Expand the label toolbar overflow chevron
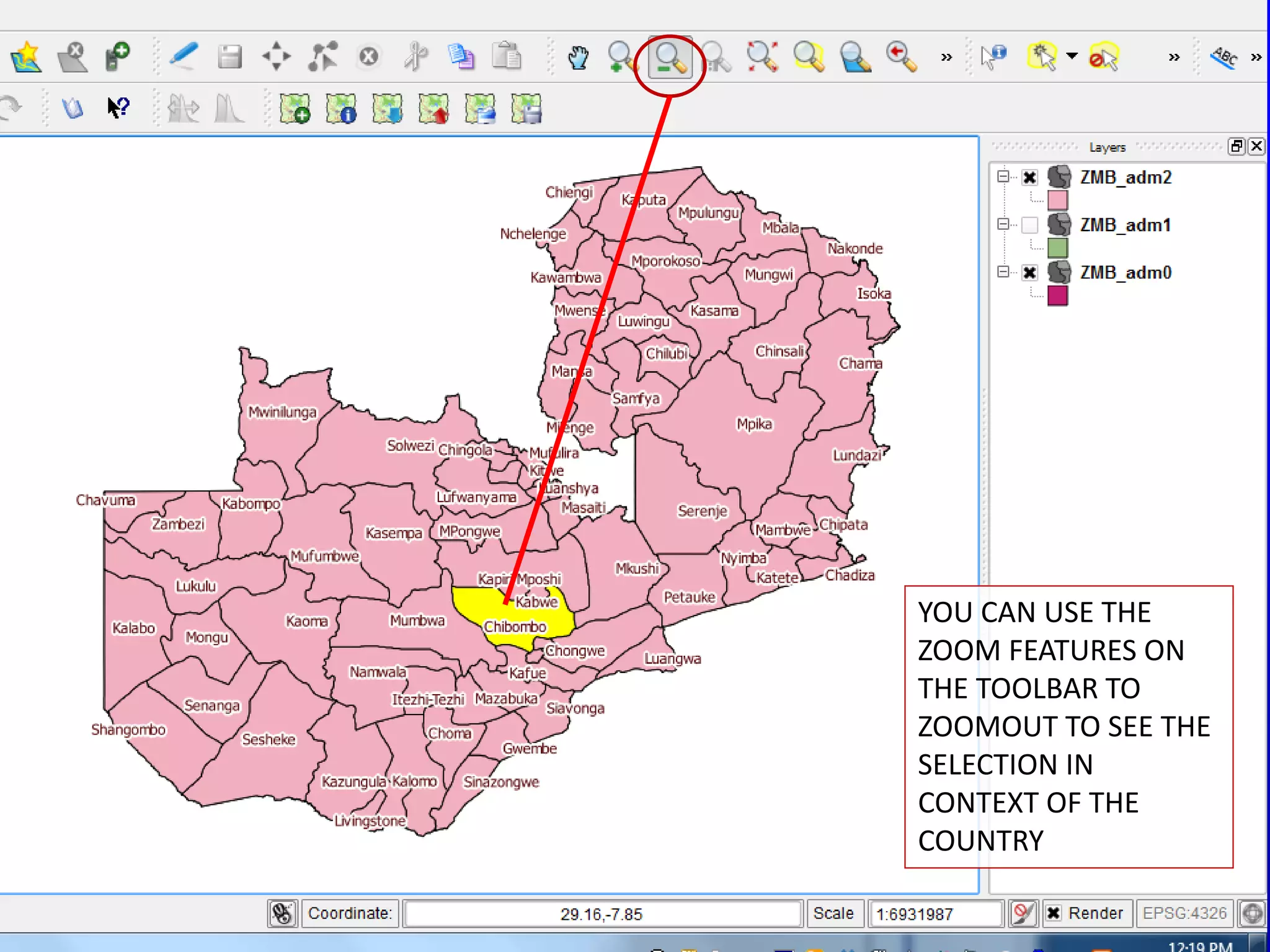The height and width of the screenshot is (952, 1270). (x=1256, y=58)
